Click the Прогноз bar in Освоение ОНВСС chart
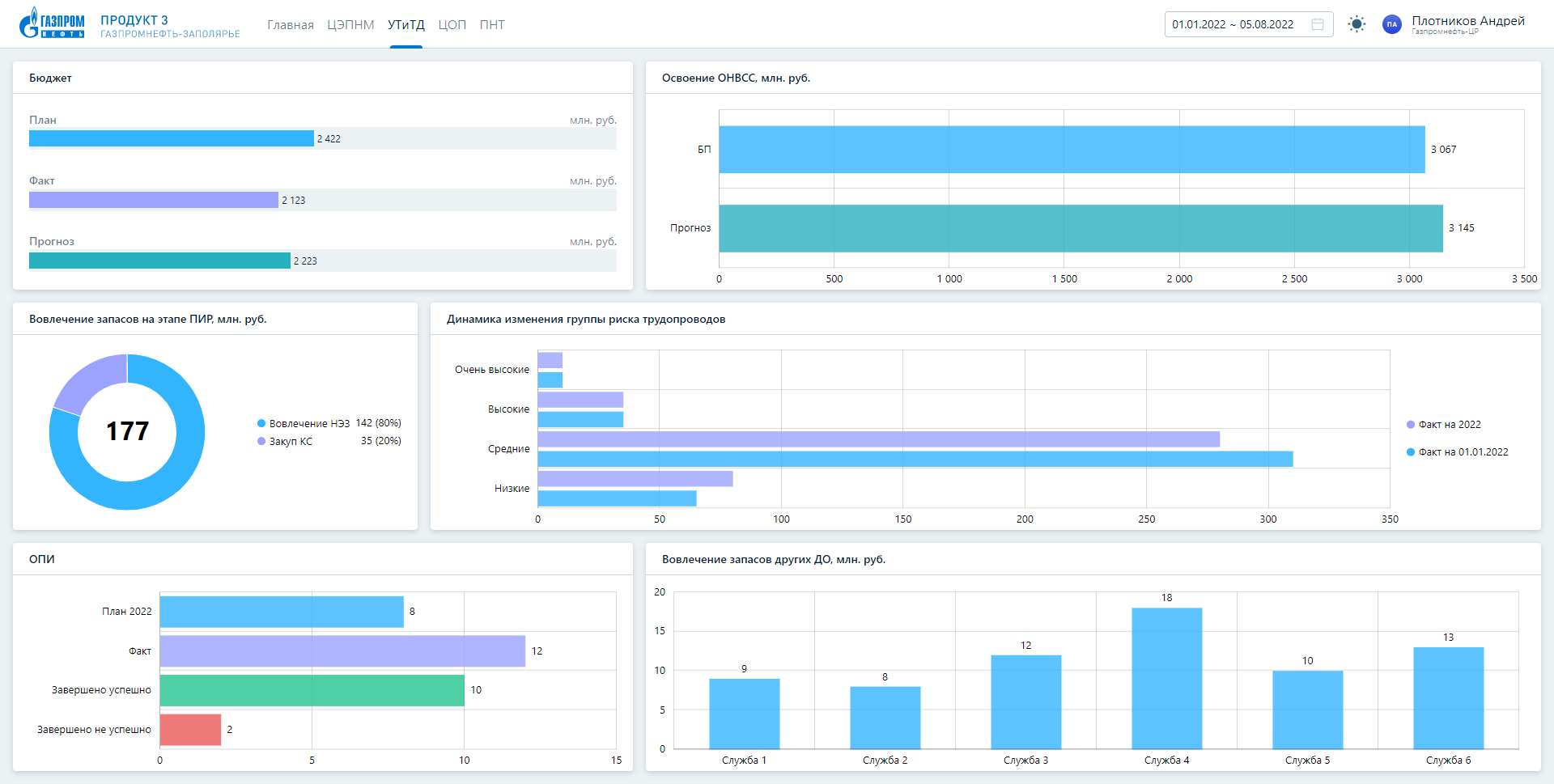The height and width of the screenshot is (784, 1554). pyautogui.click(x=1081, y=228)
